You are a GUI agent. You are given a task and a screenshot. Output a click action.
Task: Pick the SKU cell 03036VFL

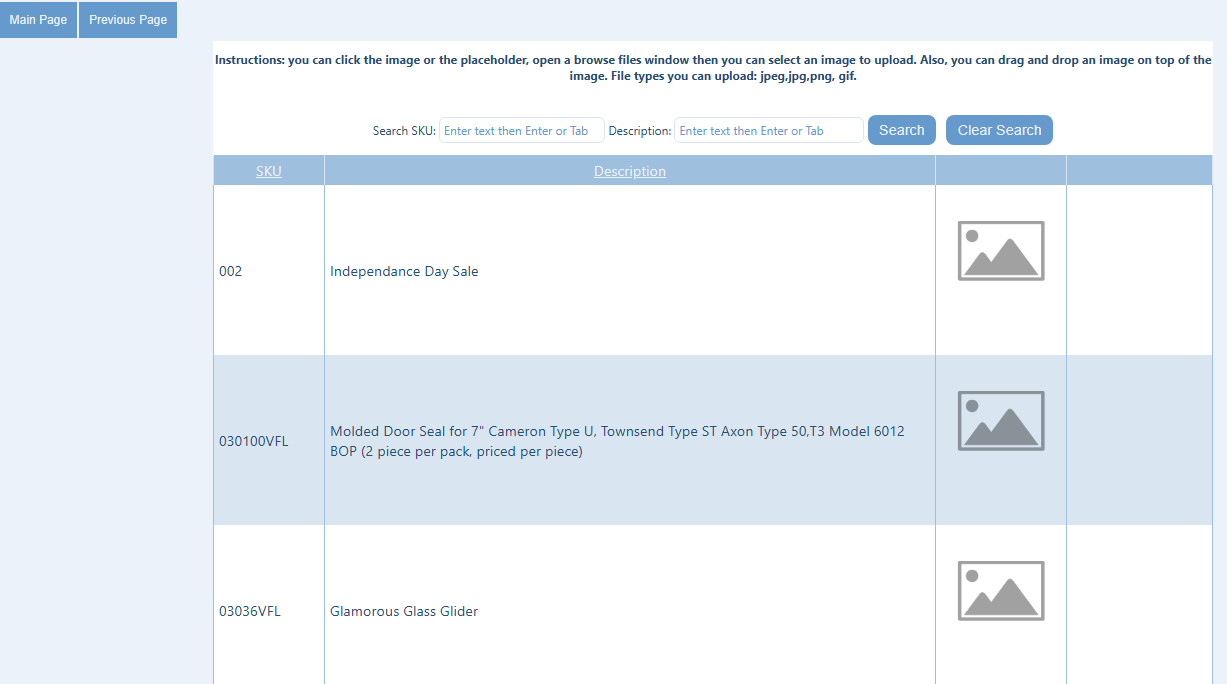pos(250,611)
